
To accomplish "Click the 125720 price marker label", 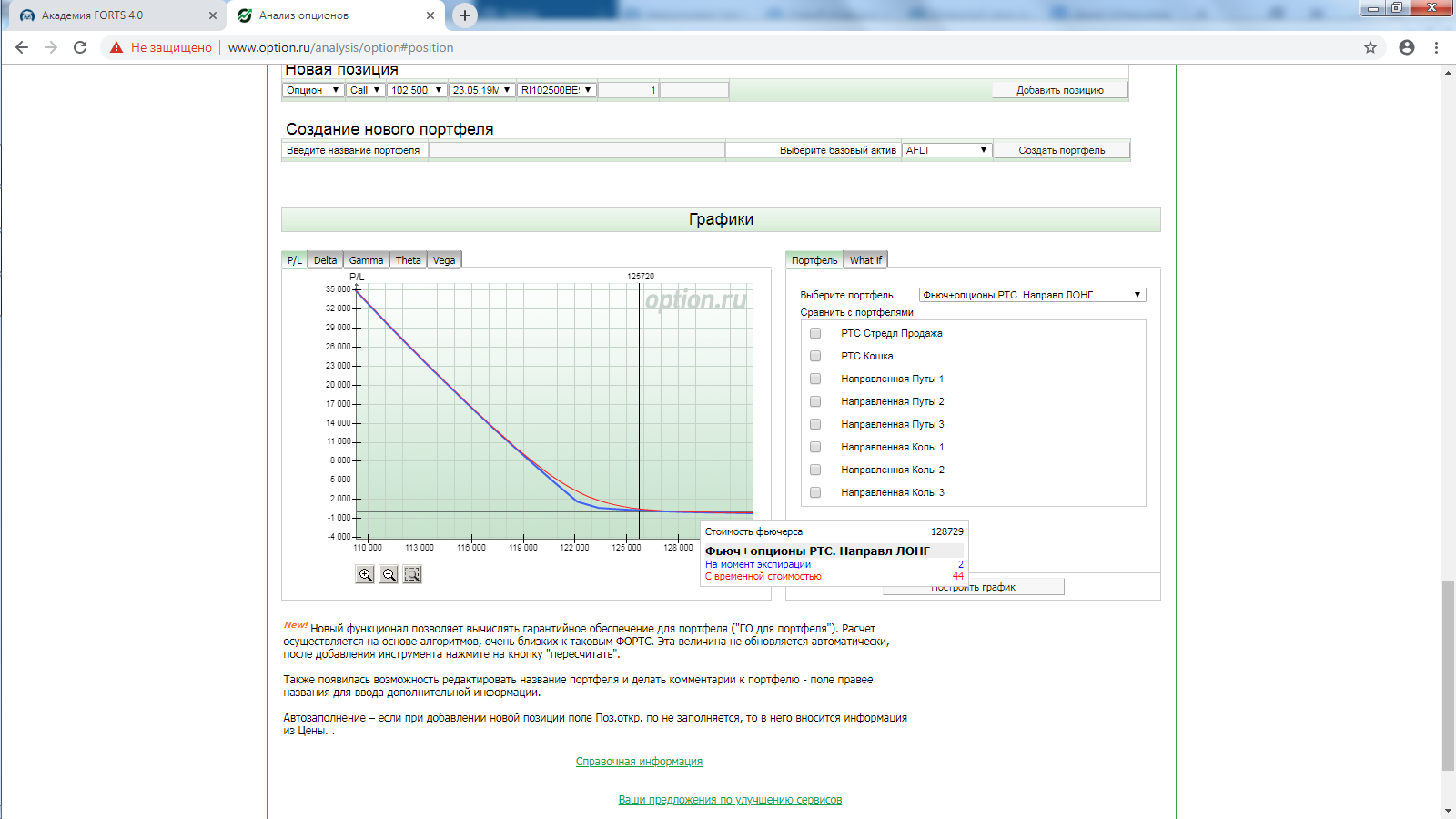I will [641, 276].
